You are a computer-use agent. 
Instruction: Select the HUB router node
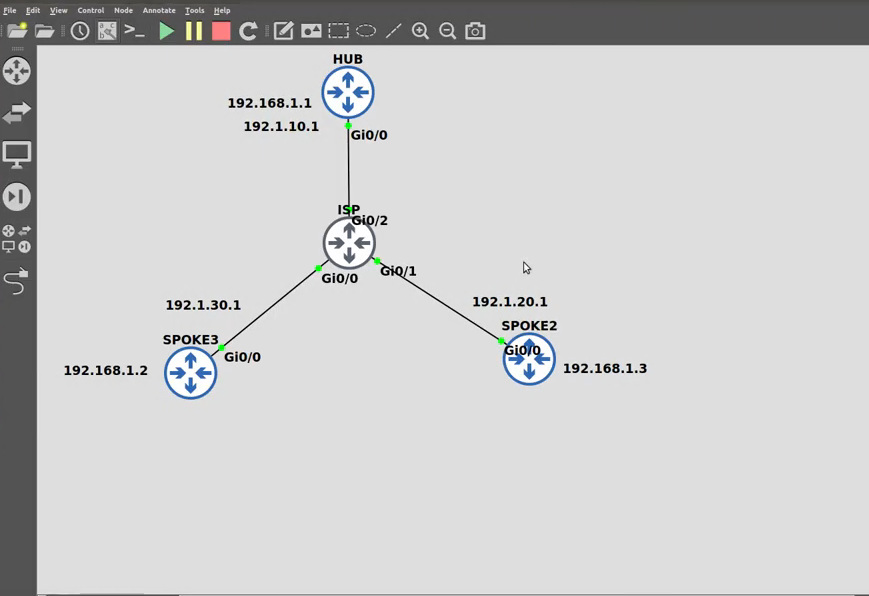click(x=347, y=92)
